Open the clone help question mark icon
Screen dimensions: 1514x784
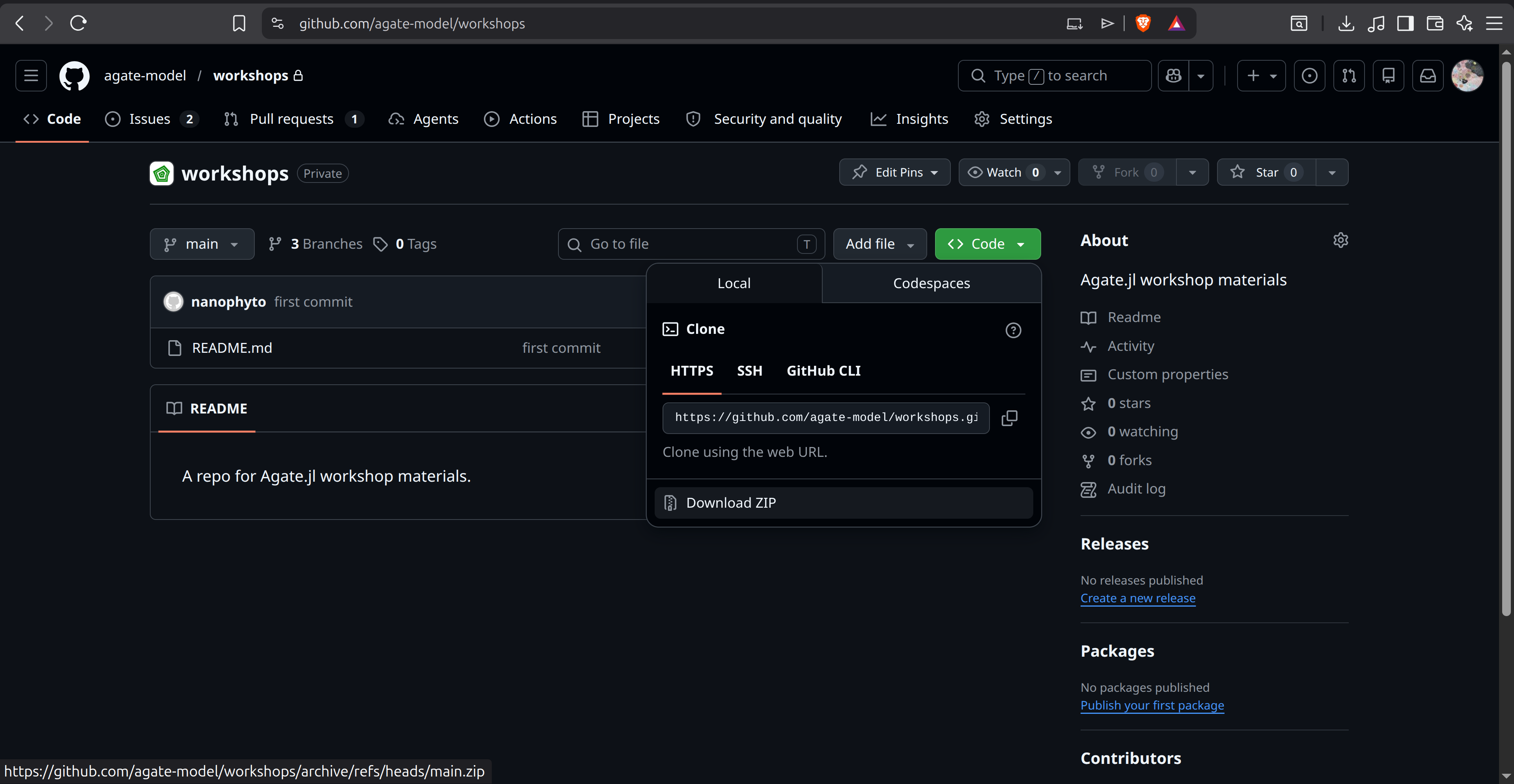[1013, 331]
